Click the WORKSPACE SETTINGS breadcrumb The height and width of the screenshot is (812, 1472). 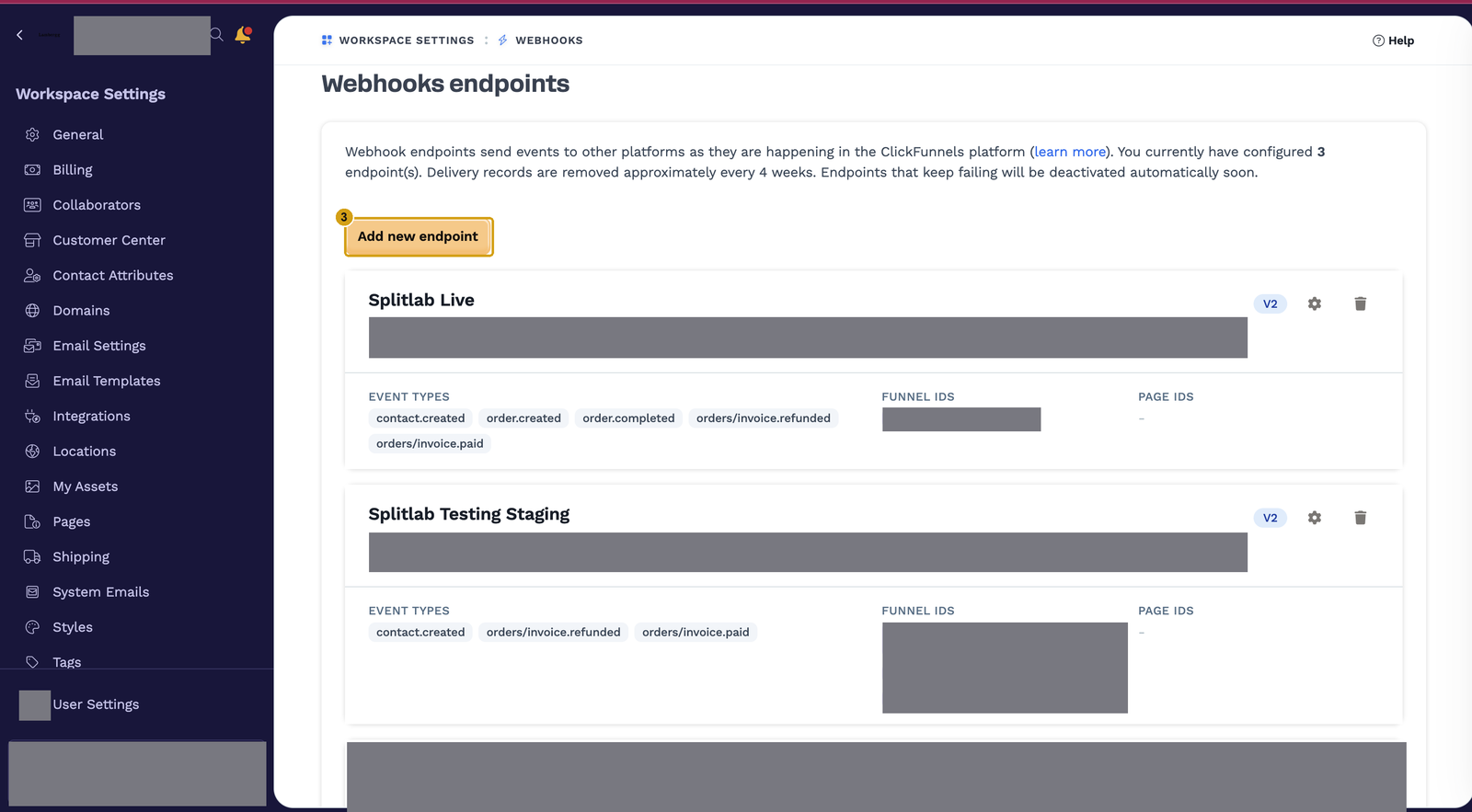[407, 40]
